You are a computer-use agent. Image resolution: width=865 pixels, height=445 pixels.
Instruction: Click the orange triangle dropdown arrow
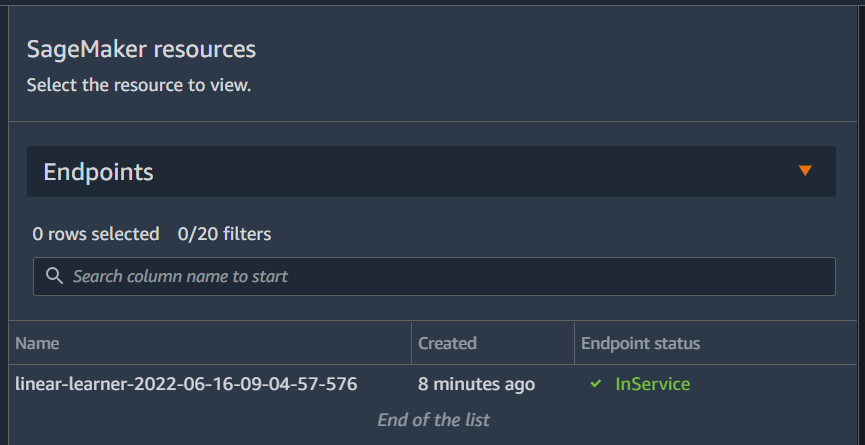pos(805,170)
